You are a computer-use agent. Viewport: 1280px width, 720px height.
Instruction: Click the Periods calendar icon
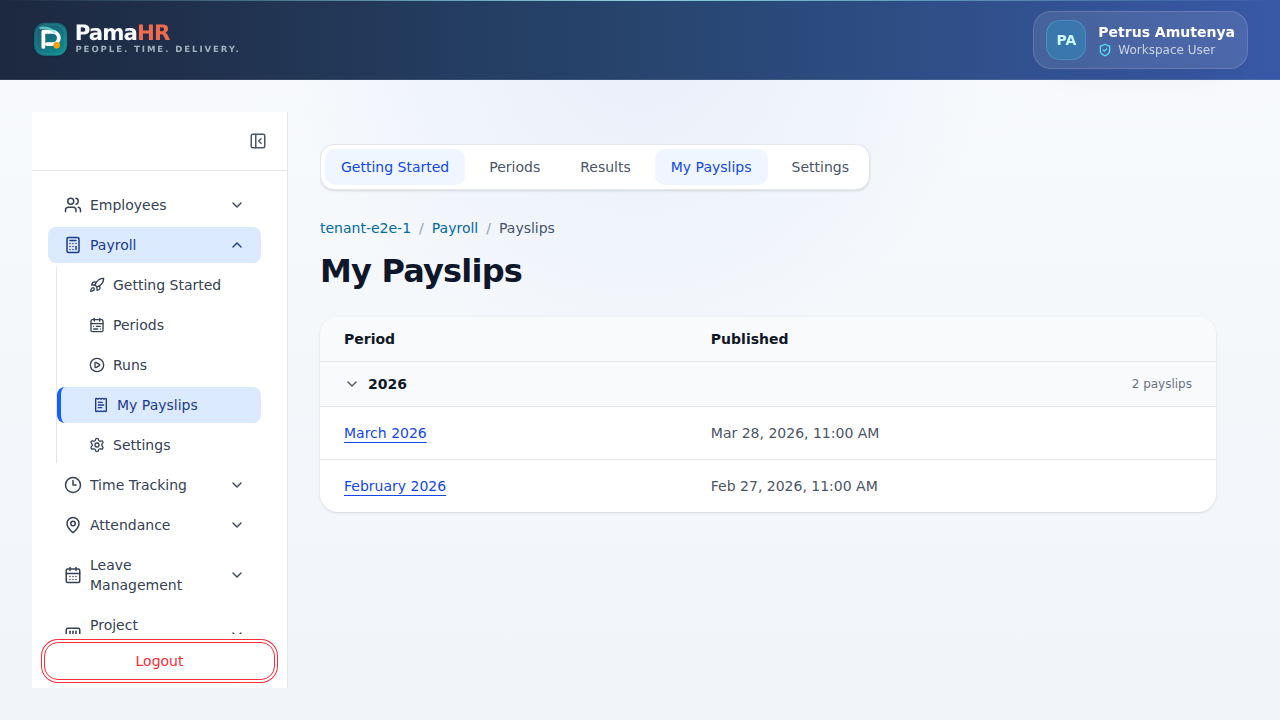(x=97, y=325)
